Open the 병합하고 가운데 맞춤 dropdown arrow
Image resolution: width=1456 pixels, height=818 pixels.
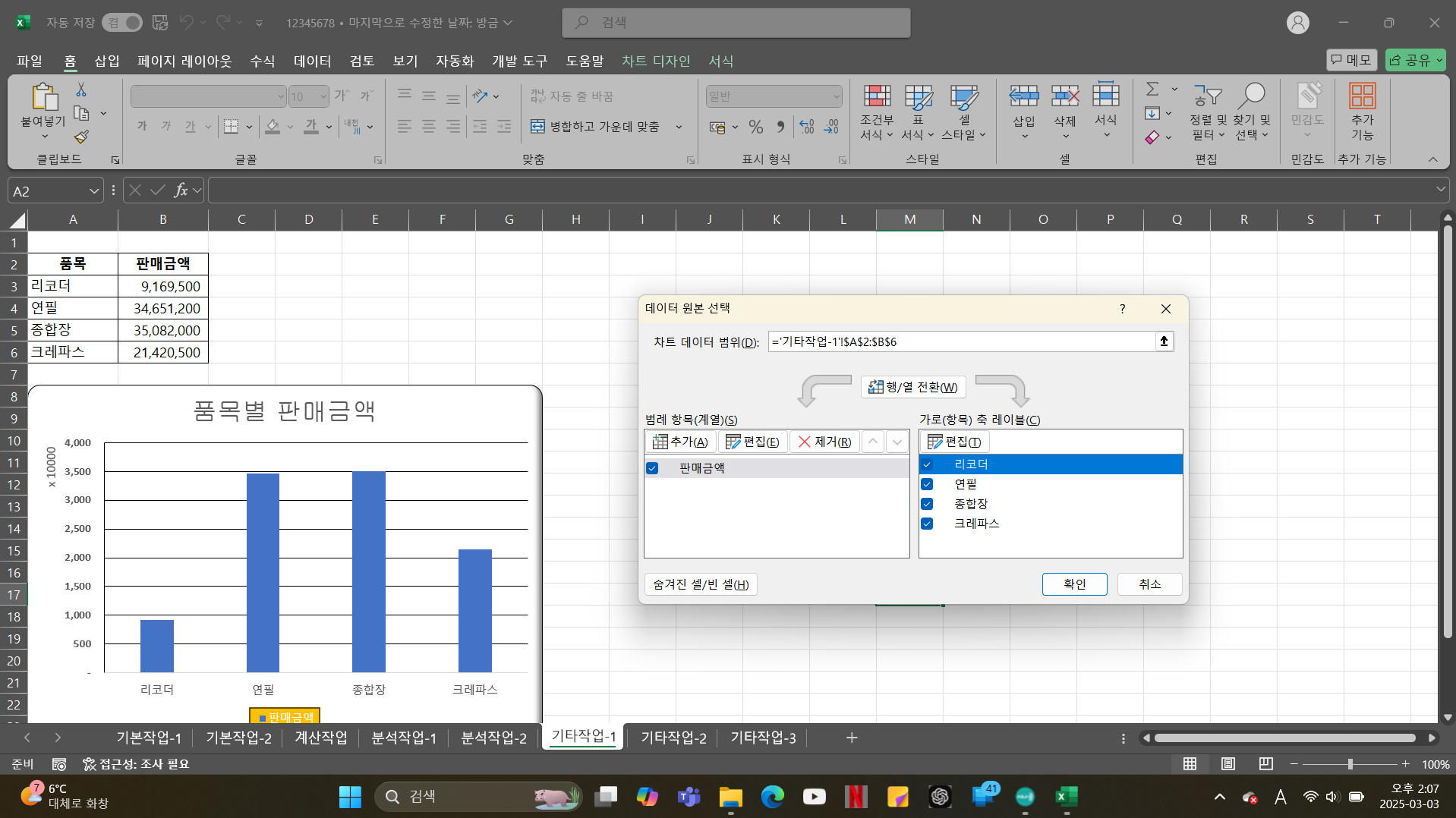pos(679,127)
